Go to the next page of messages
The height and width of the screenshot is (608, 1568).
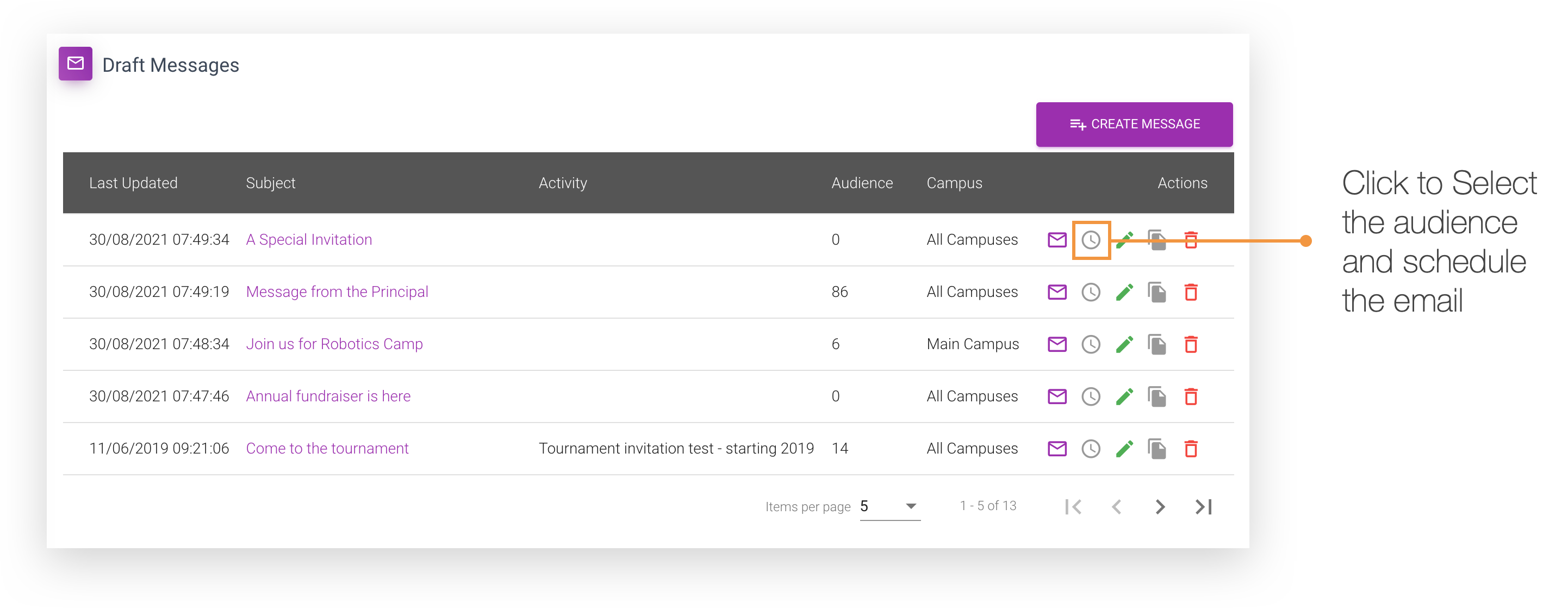coord(1160,506)
